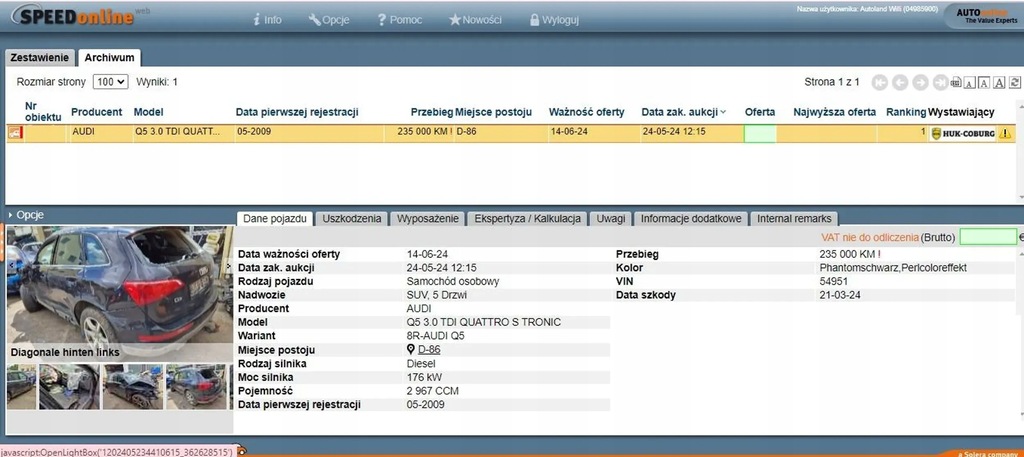The height and width of the screenshot is (457, 1024).
Task: Open the Ekspertyza / Kalkulacja tab
Action: [x=527, y=218]
